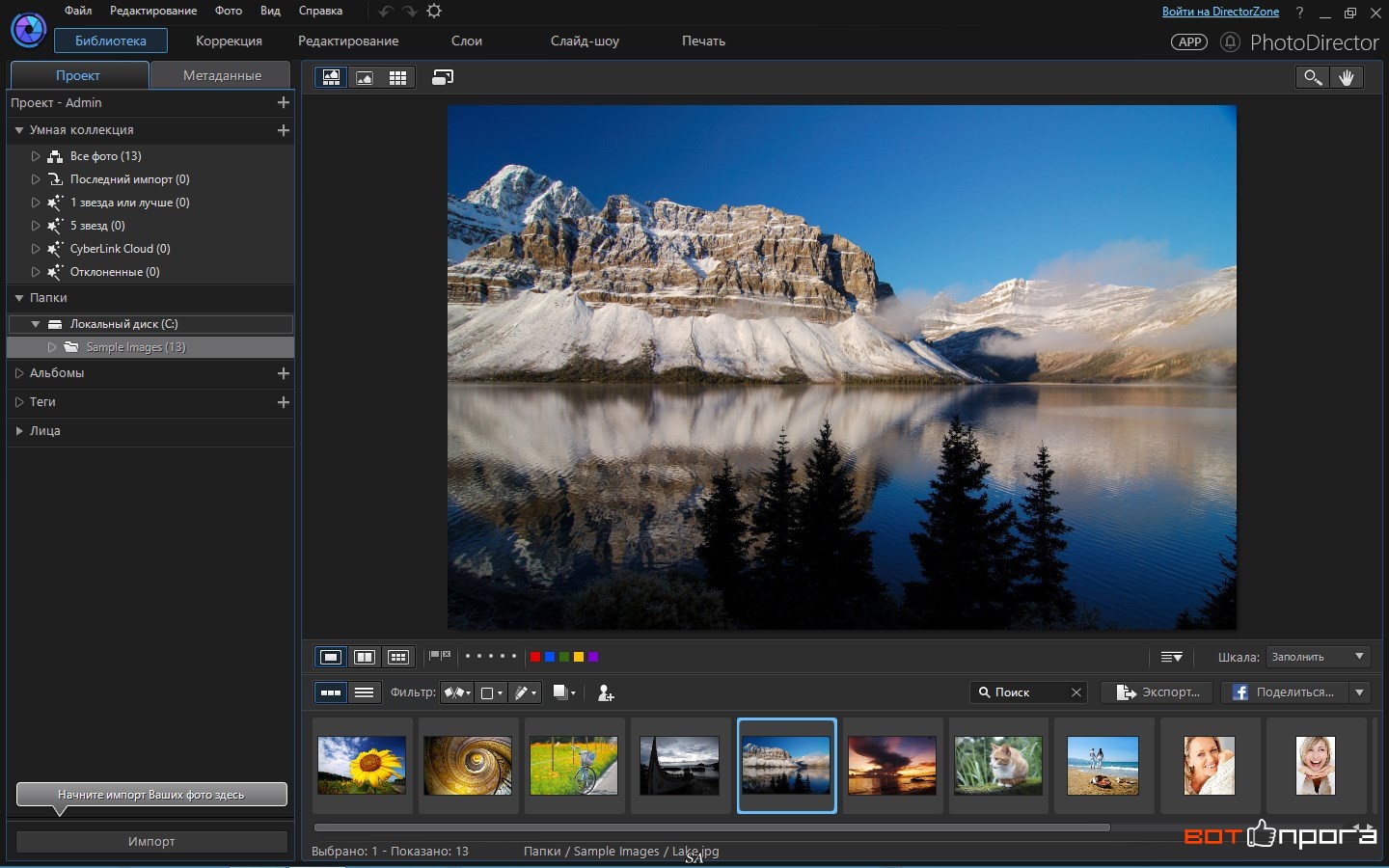Open the sort options dropdown icon
The image size is (1389, 868).
1172,657
